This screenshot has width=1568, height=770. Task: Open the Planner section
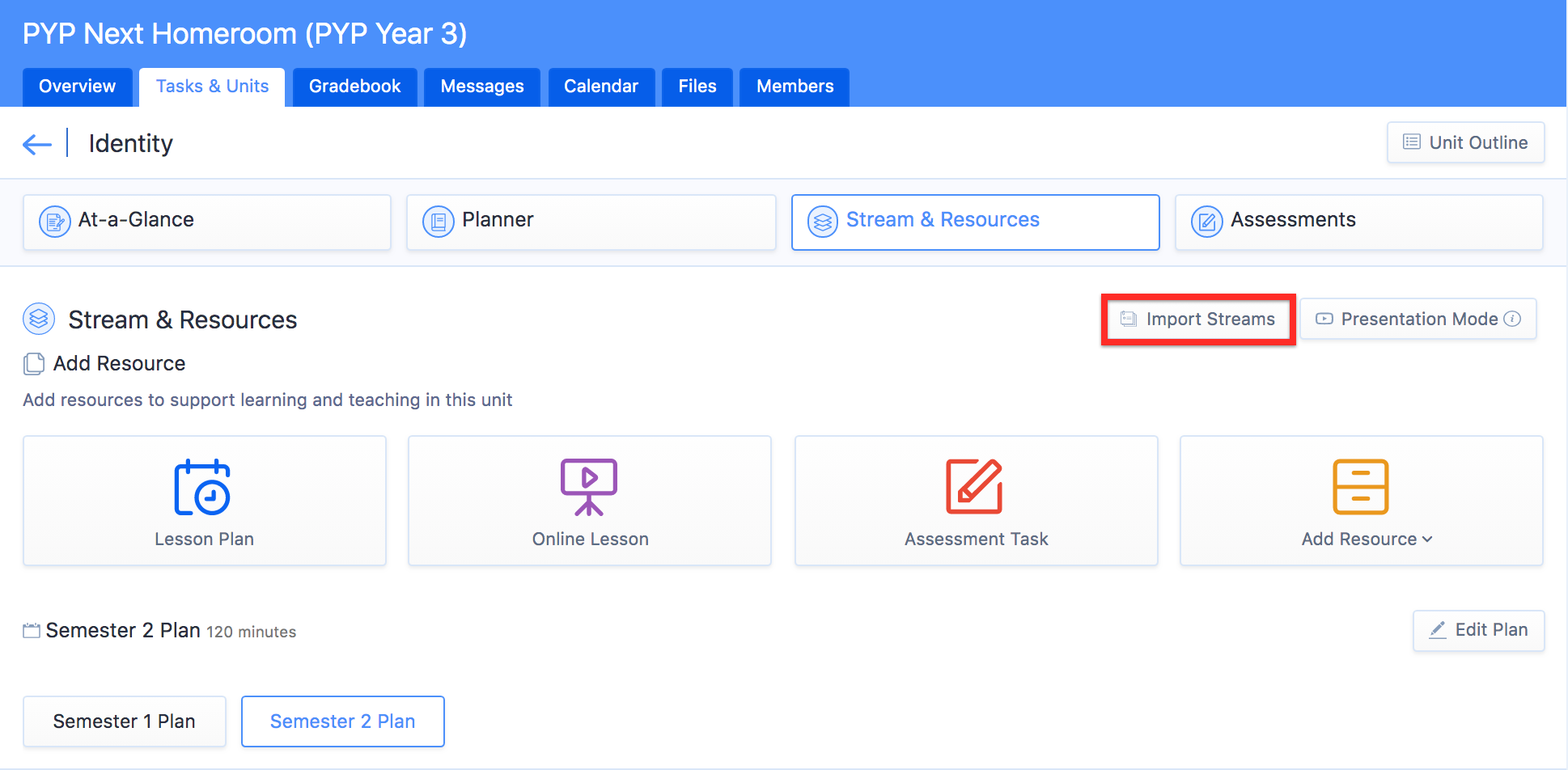pyautogui.click(x=591, y=222)
